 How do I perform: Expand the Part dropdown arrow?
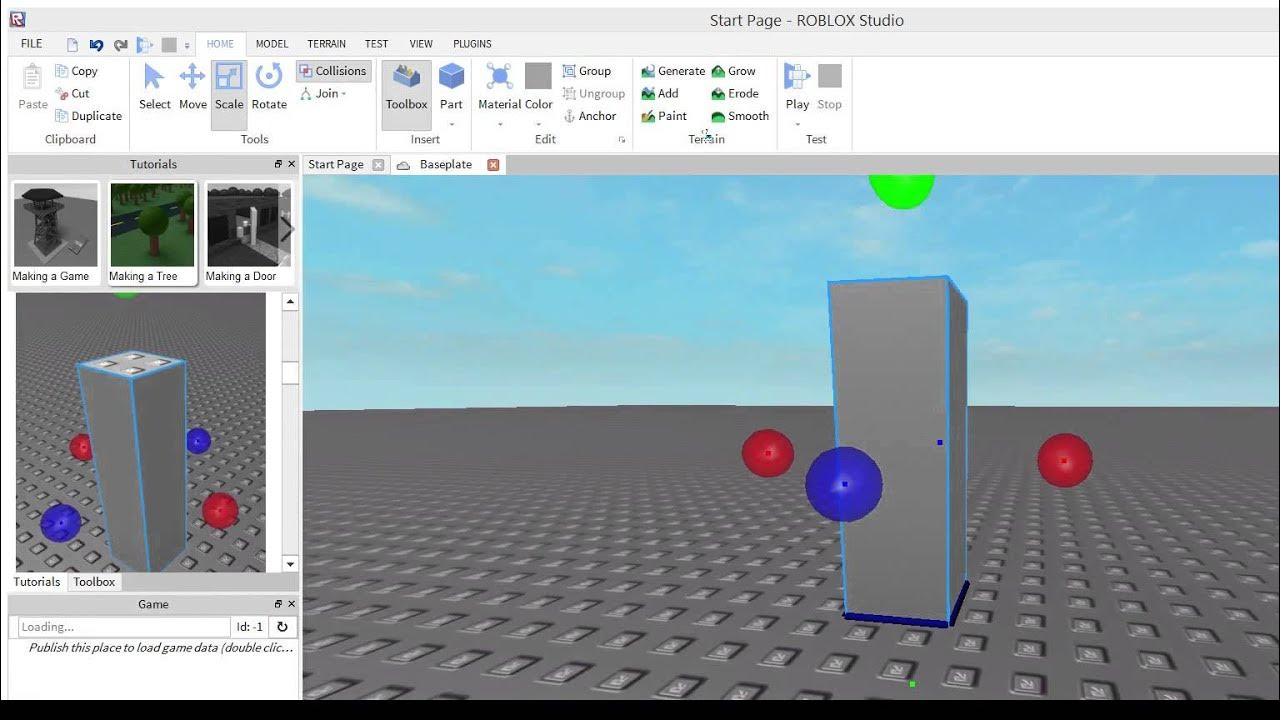(x=452, y=125)
